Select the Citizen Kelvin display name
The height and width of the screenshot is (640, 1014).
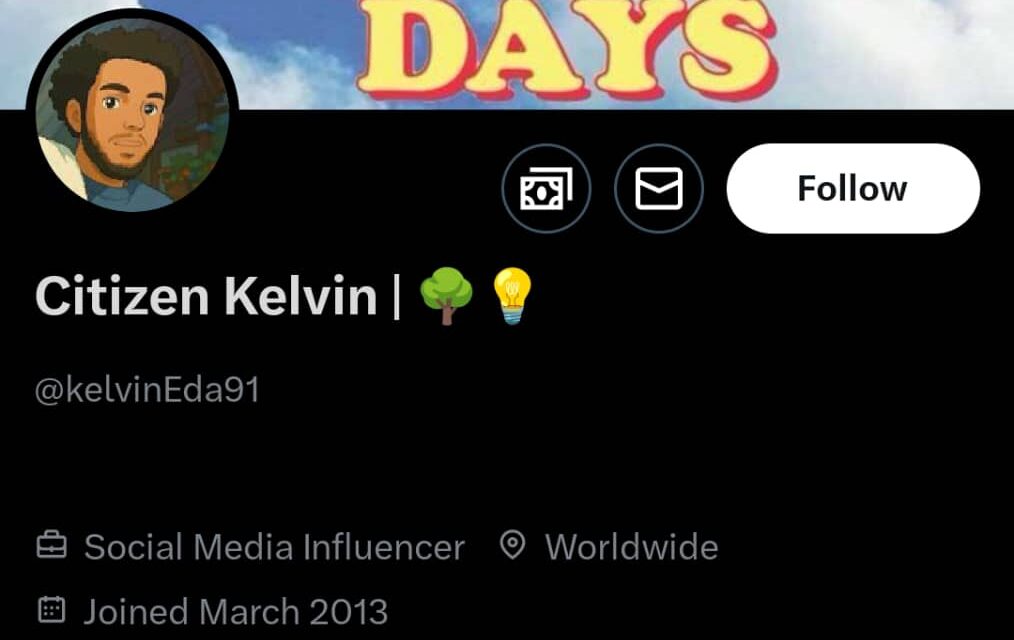click(x=206, y=296)
